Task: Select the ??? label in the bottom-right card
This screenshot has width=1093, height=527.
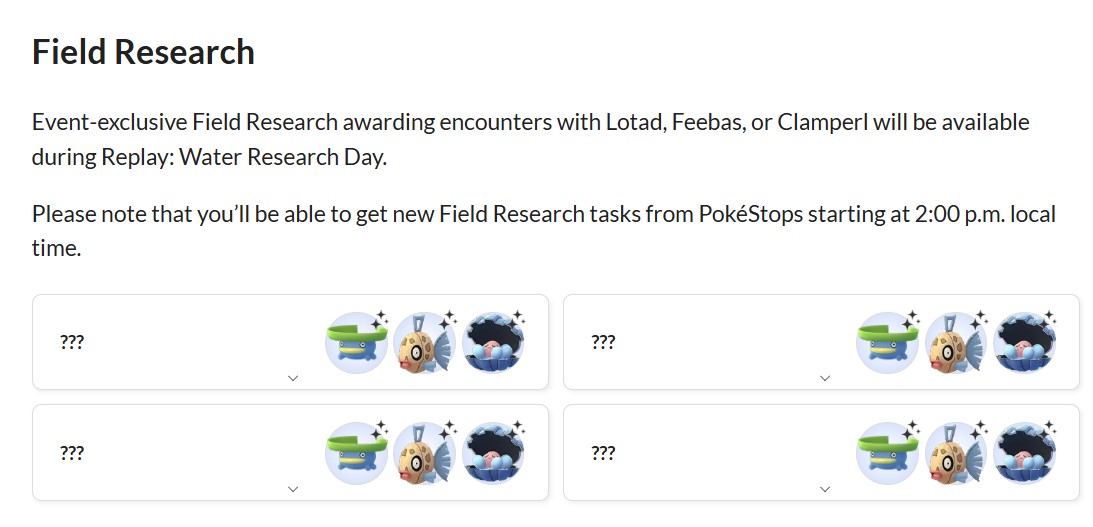Action: [x=603, y=453]
